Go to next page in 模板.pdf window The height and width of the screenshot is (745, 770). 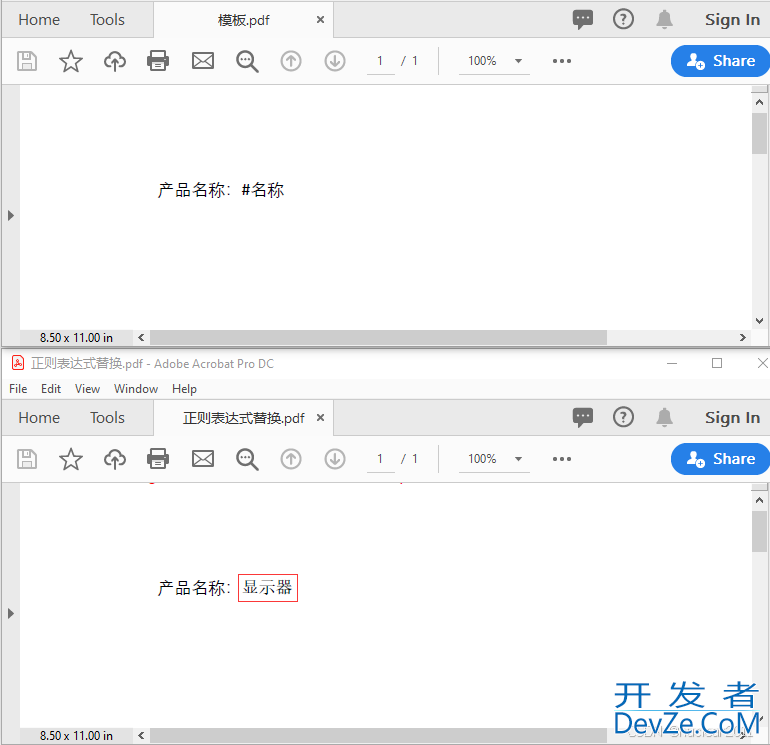[335, 61]
